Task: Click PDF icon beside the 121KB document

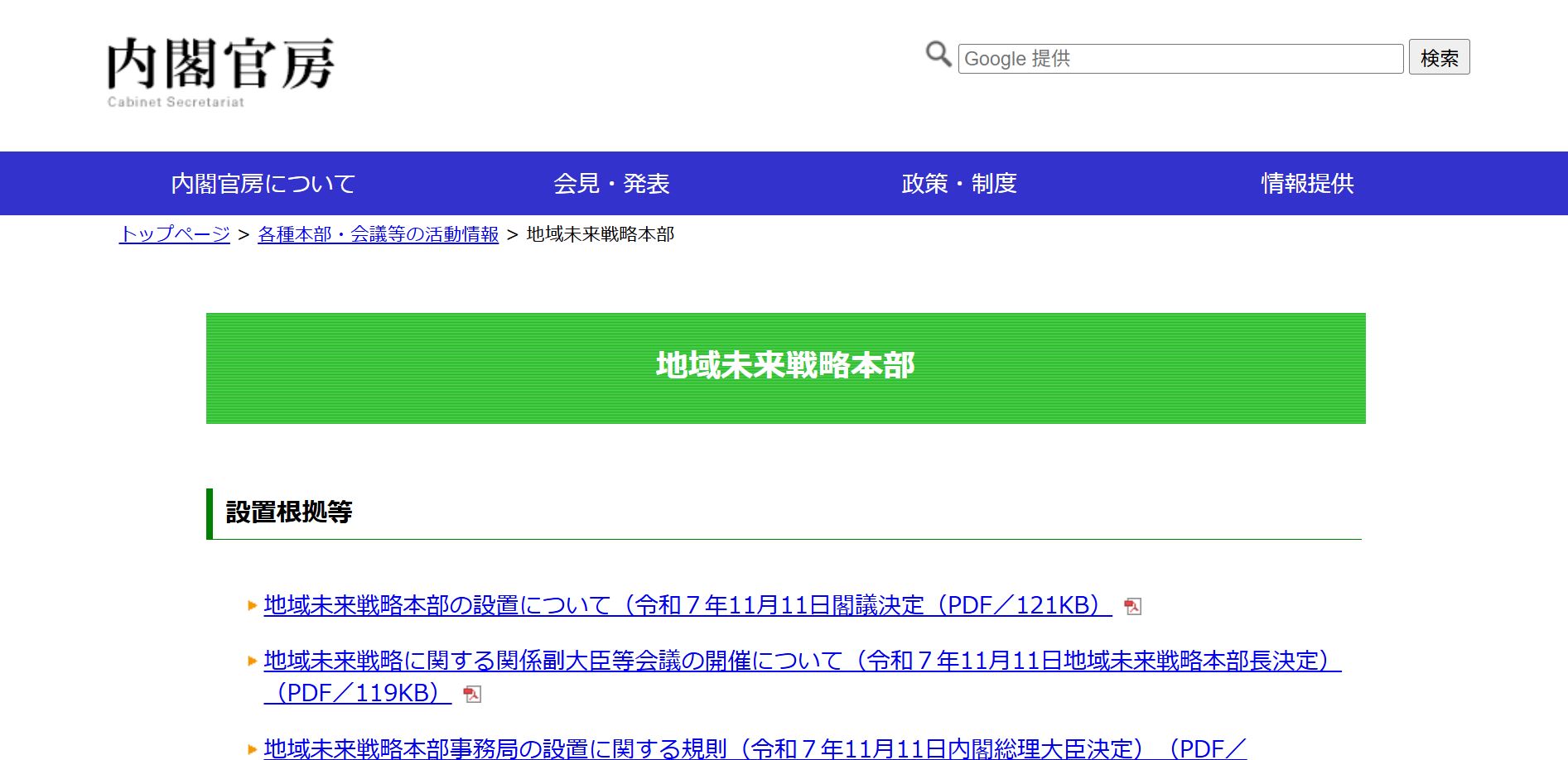Action: [1132, 607]
